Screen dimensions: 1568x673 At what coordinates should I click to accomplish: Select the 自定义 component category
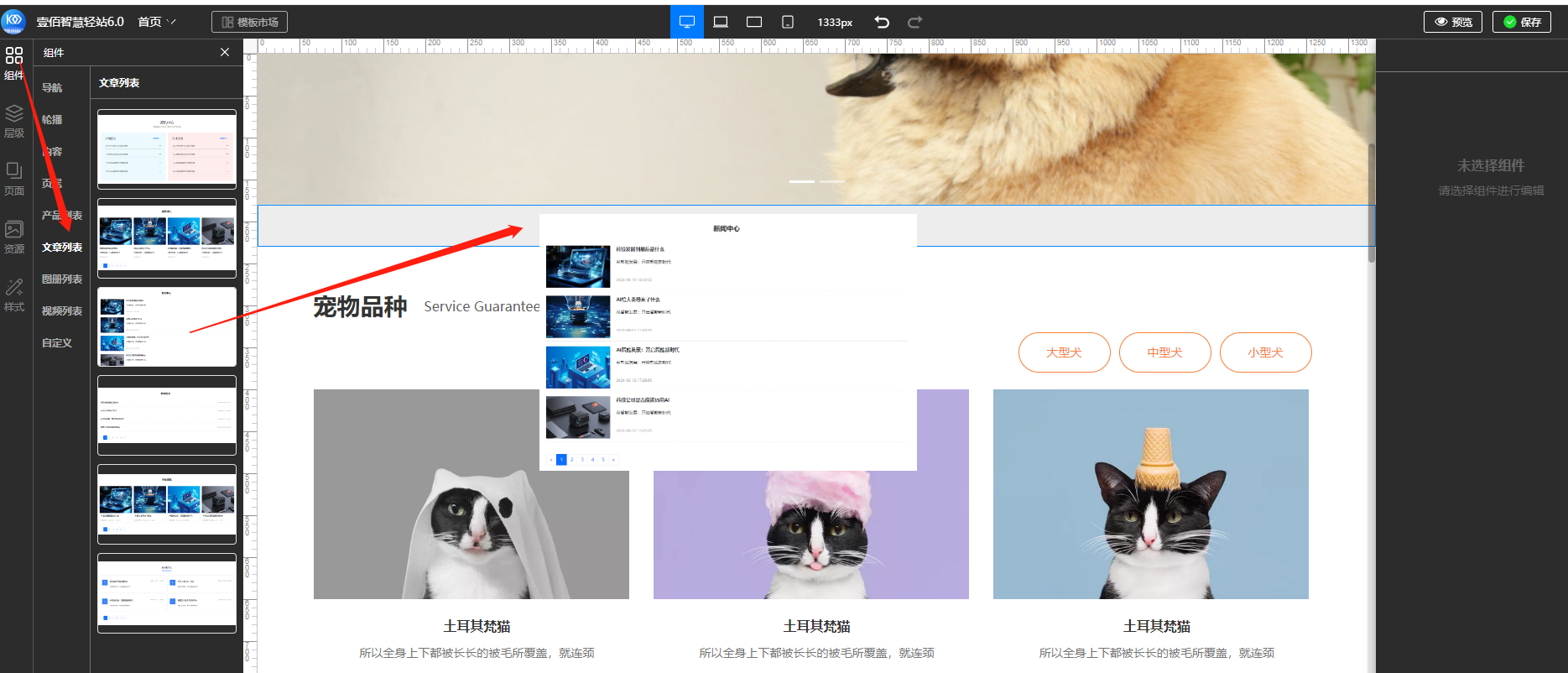point(57,342)
